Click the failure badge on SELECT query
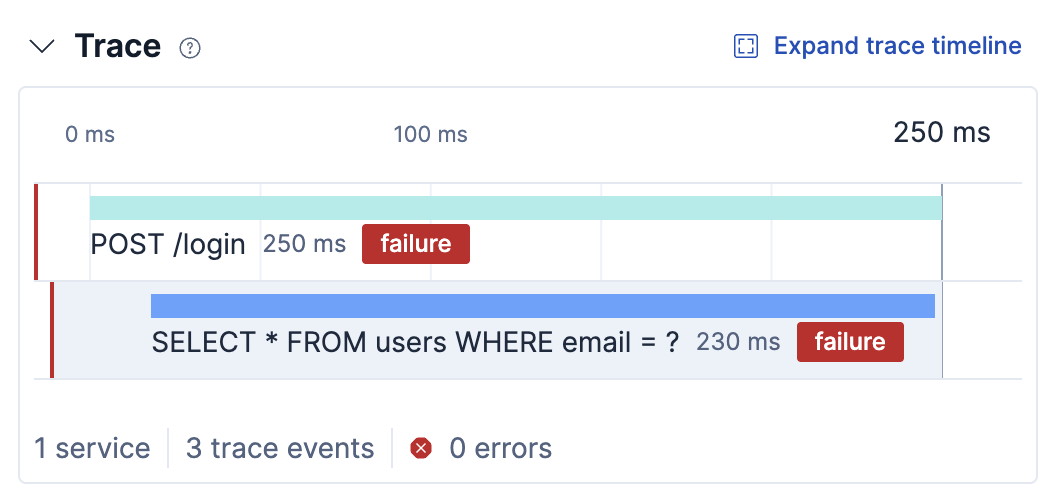The width and height of the screenshot is (1052, 498). 850,342
